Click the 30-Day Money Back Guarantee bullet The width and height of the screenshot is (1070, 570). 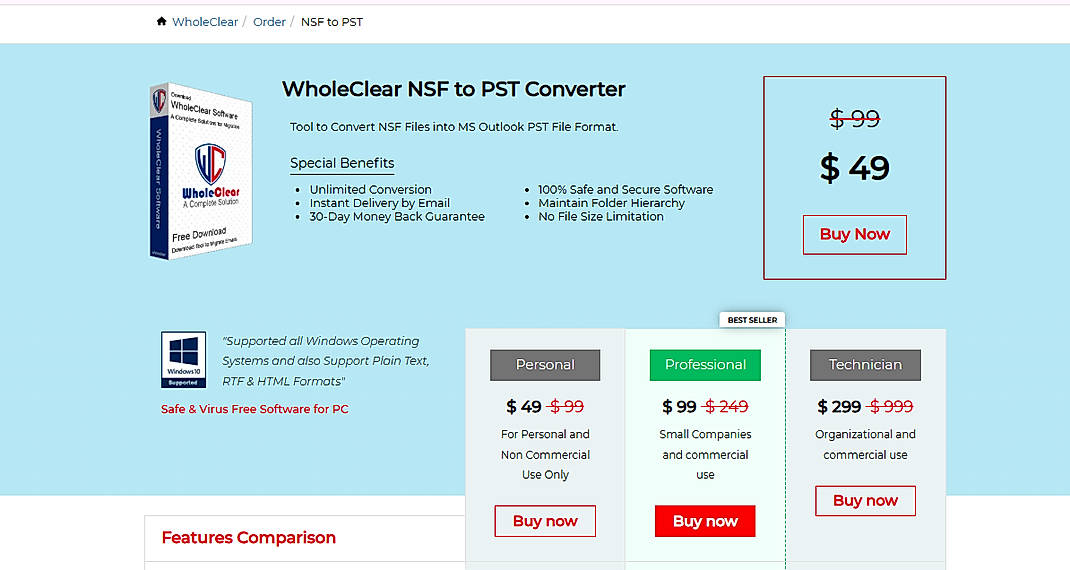pyautogui.click(x=397, y=216)
